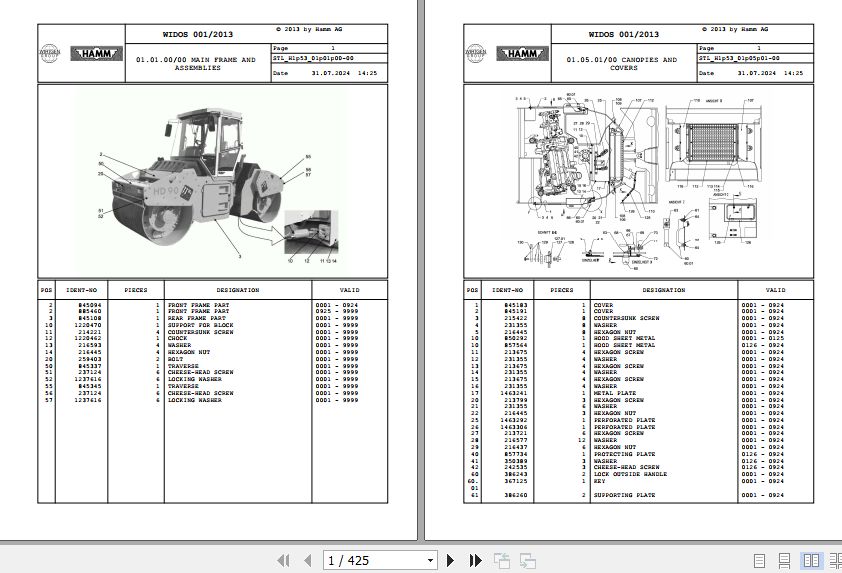842x573 pixels.
Task: Click the previous view navigation icon
Action: point(502,561)
